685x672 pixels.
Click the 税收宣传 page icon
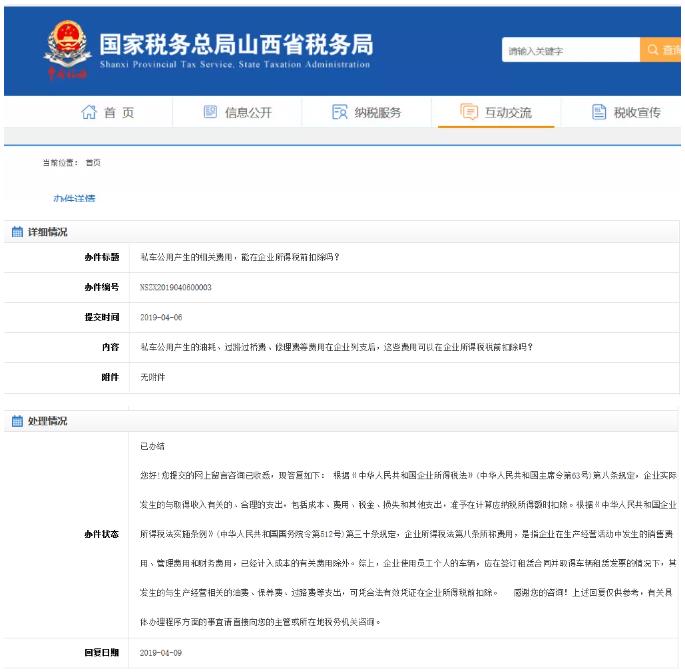point(599,112)
